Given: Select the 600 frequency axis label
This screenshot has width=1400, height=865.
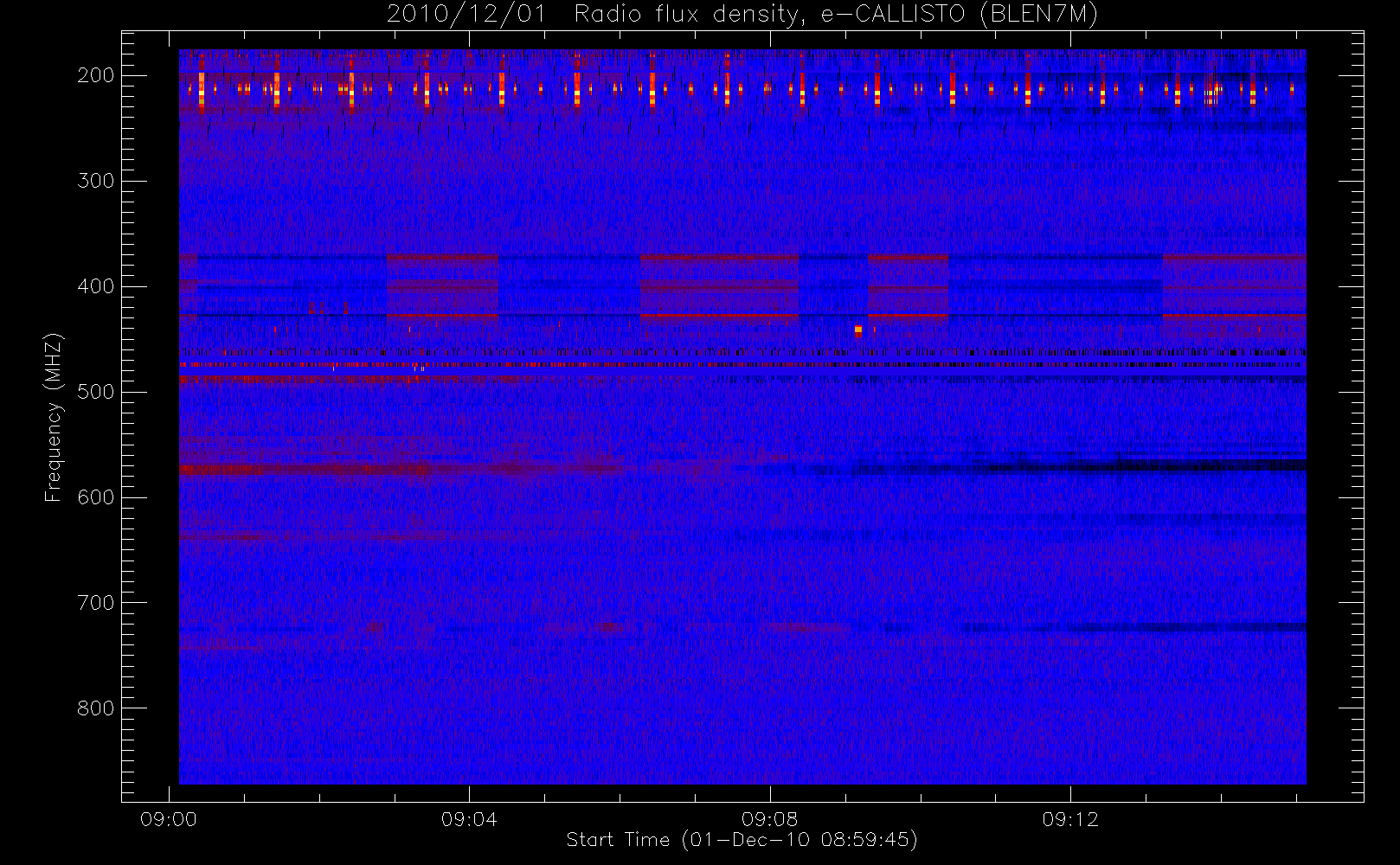Looking at the screenshot, I should click(x=95, y=497).
